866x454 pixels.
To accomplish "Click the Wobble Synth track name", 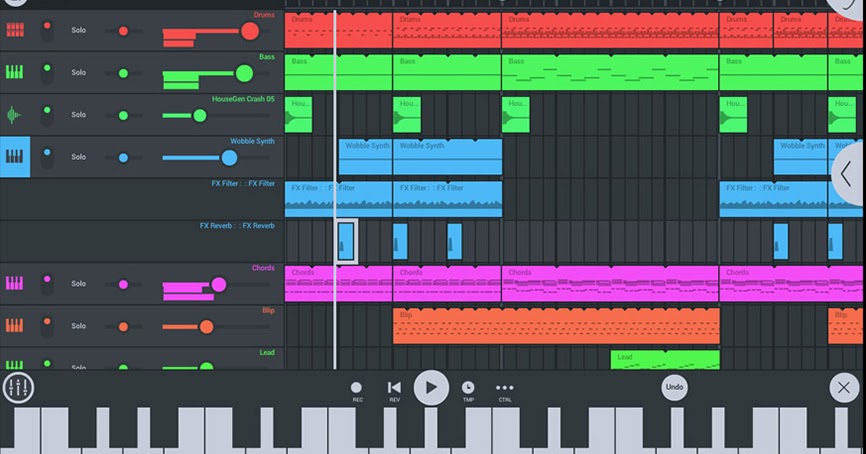I will pos(252,141).
